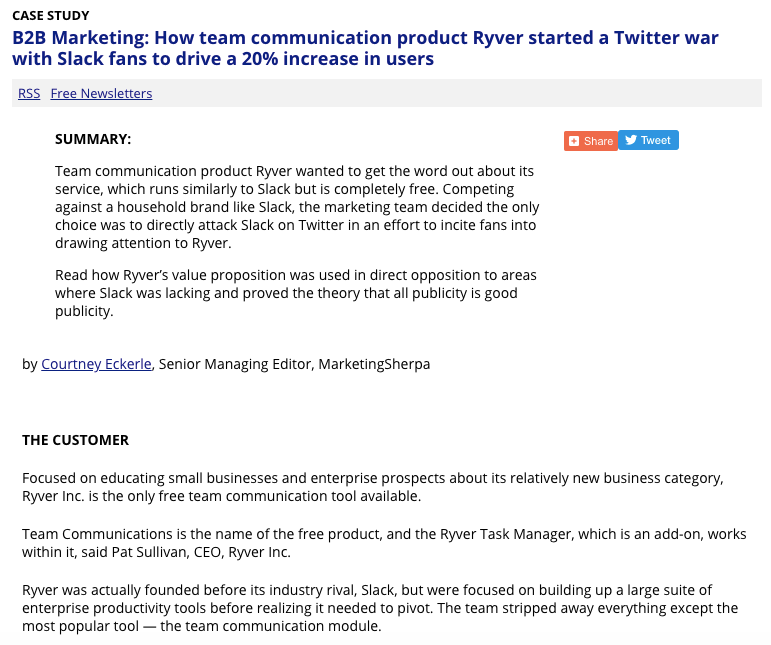This screenshot has width=771, height=645.
Task: Open the Free Newsletters link
Action: [x=101, y=93]
